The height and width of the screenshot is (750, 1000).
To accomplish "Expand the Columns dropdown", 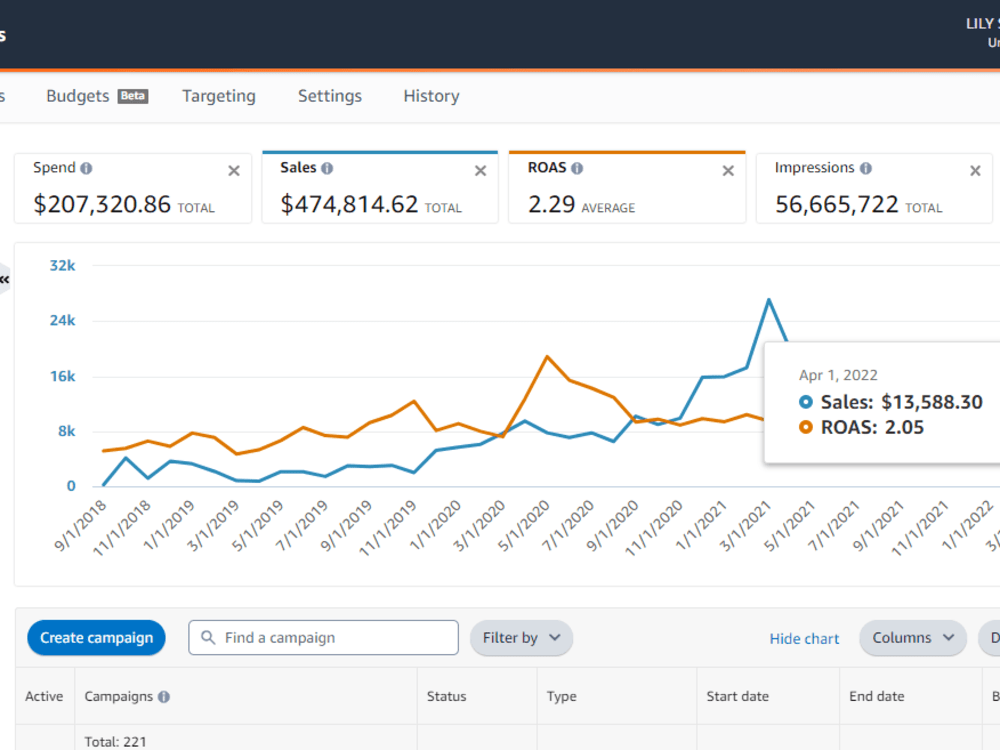I will [x=913, y=638].
